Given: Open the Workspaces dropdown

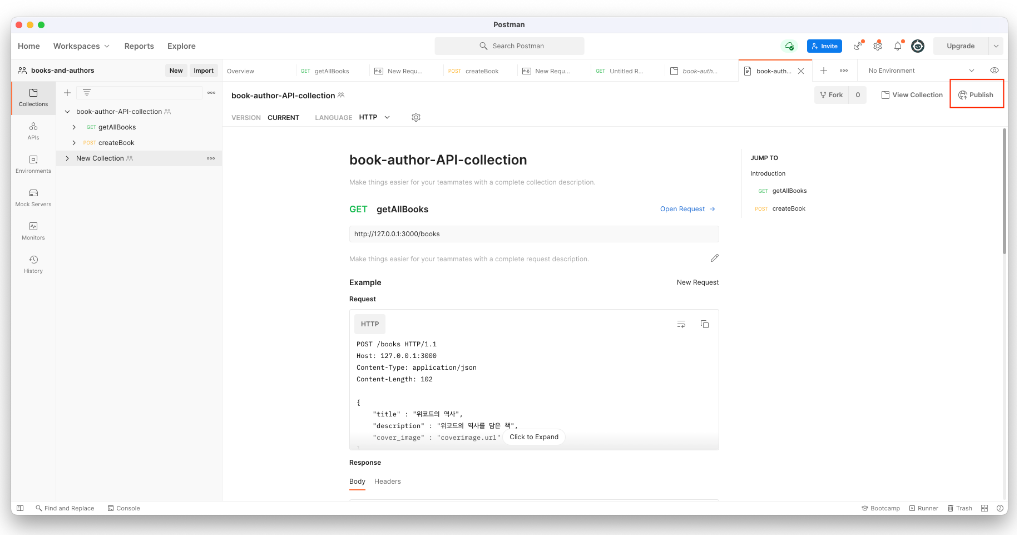Looking at the screenshot, I should pos(81,46).
